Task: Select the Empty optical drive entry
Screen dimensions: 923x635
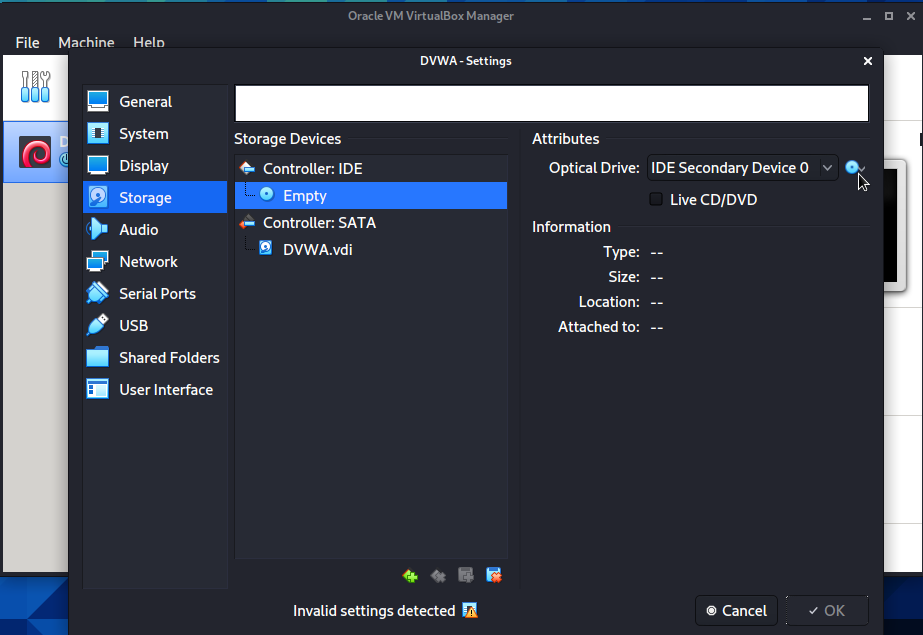Action: coord(371,195)
